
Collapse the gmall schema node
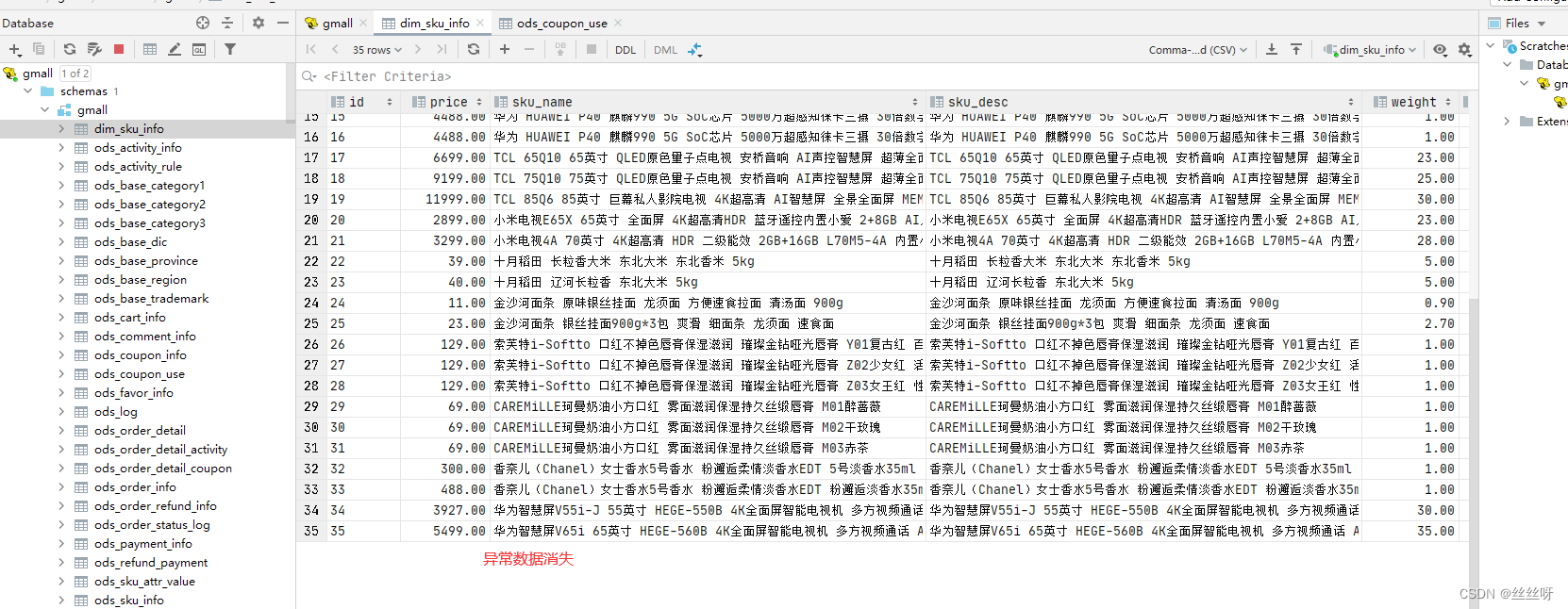pos(44,110)
